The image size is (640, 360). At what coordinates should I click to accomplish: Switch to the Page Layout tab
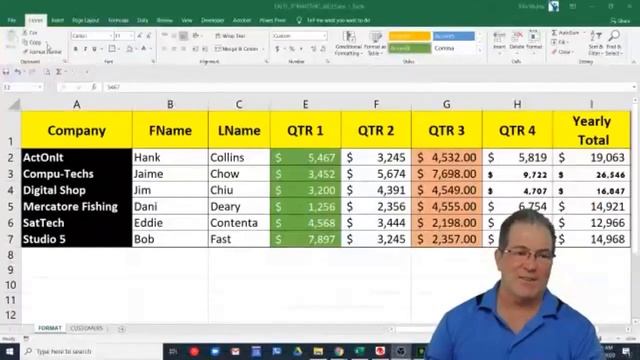[x=86, y=20]
